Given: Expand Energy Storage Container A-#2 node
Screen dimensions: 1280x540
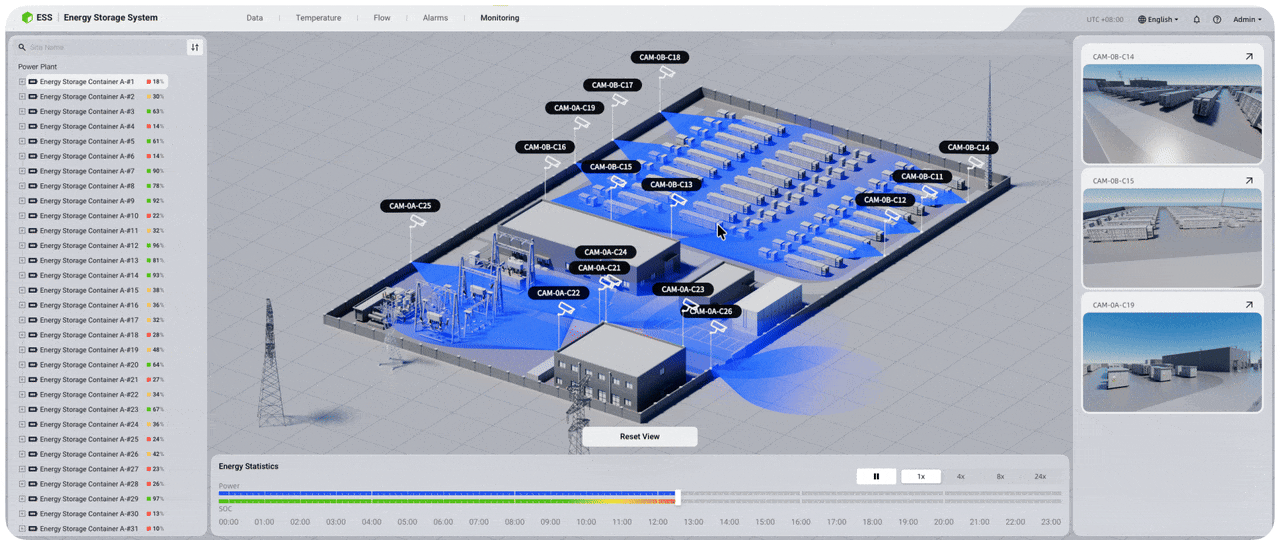Looking at the screenshot, I should [22, 97].
